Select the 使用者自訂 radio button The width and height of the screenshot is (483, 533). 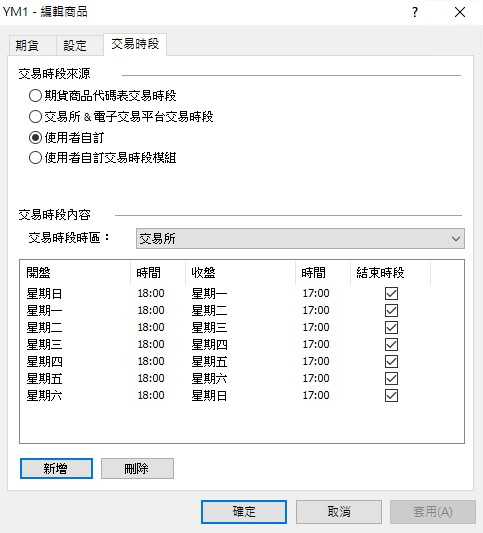(x=67, y=138)
